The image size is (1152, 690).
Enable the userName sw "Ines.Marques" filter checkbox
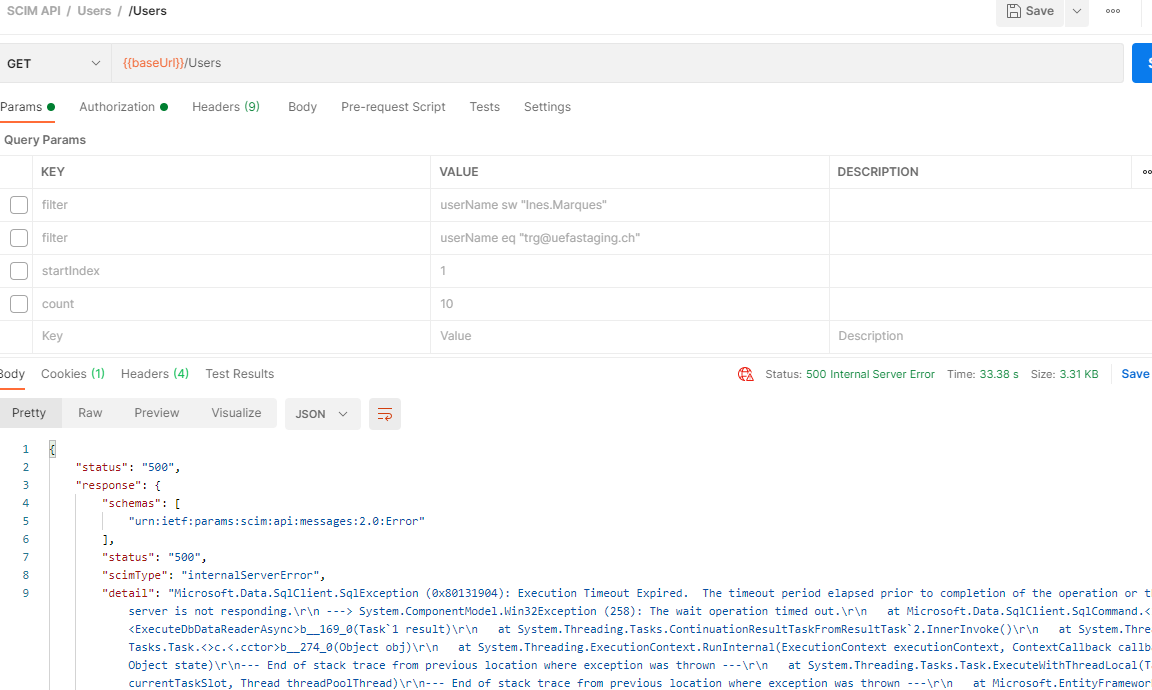coord(16,204)
